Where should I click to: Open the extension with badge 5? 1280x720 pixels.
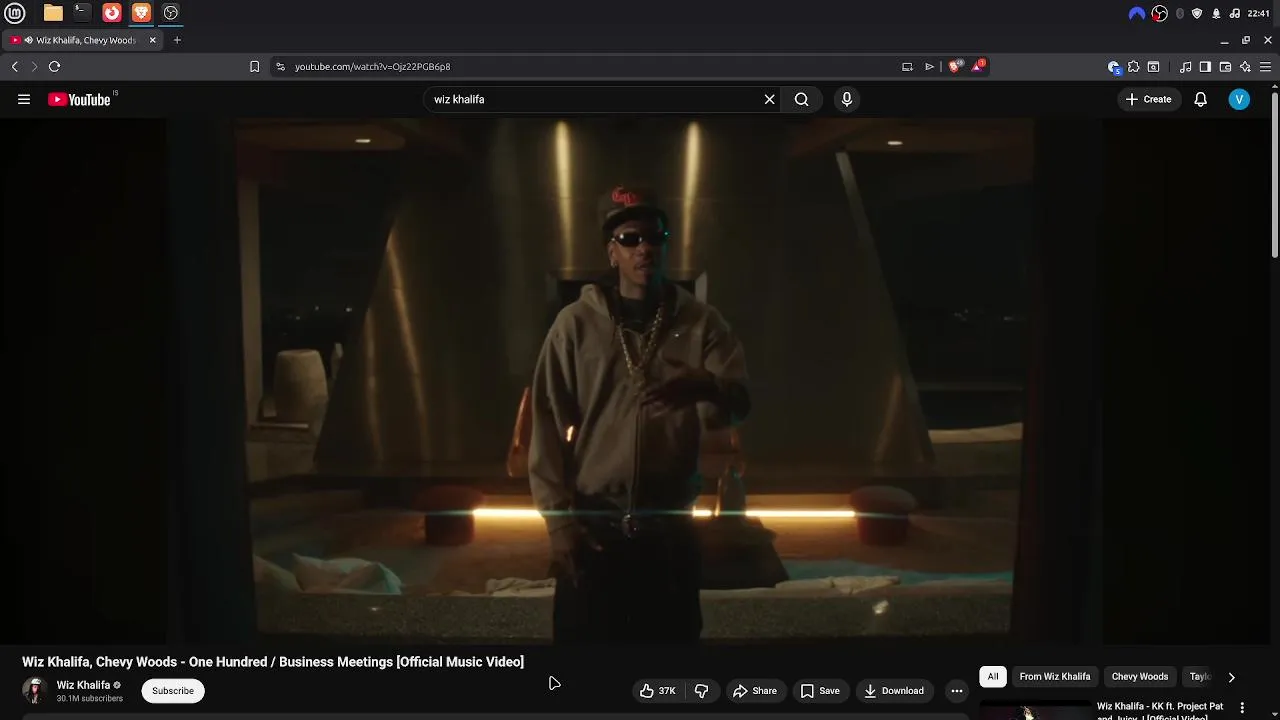1114,67
